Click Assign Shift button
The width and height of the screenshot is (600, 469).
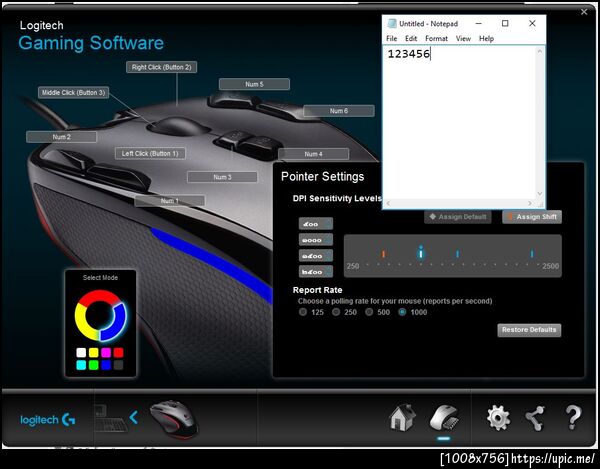pyautogui.click(x=532, y=217)
